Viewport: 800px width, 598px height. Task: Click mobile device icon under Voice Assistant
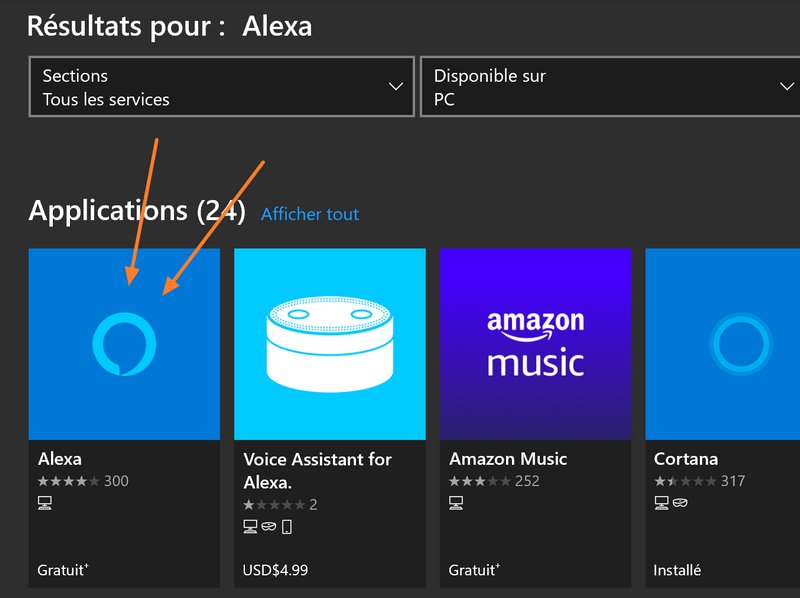click(x=287, y=527)
